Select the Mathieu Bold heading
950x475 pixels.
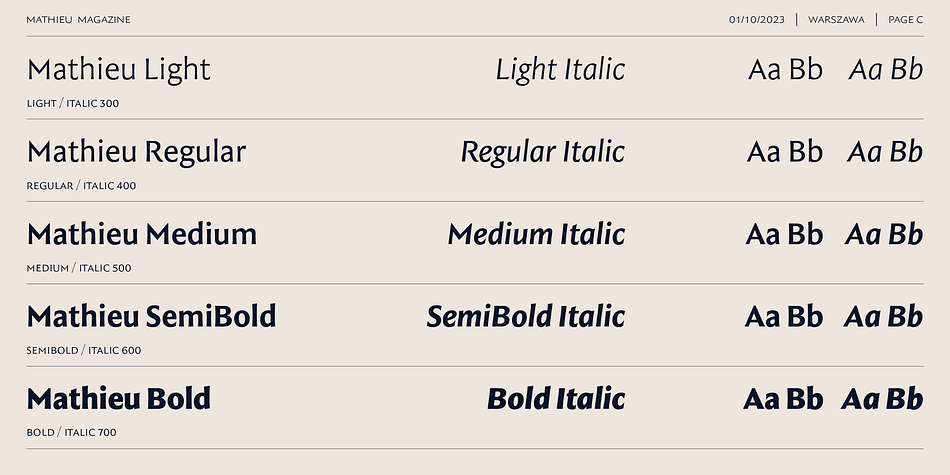(119, 399)
